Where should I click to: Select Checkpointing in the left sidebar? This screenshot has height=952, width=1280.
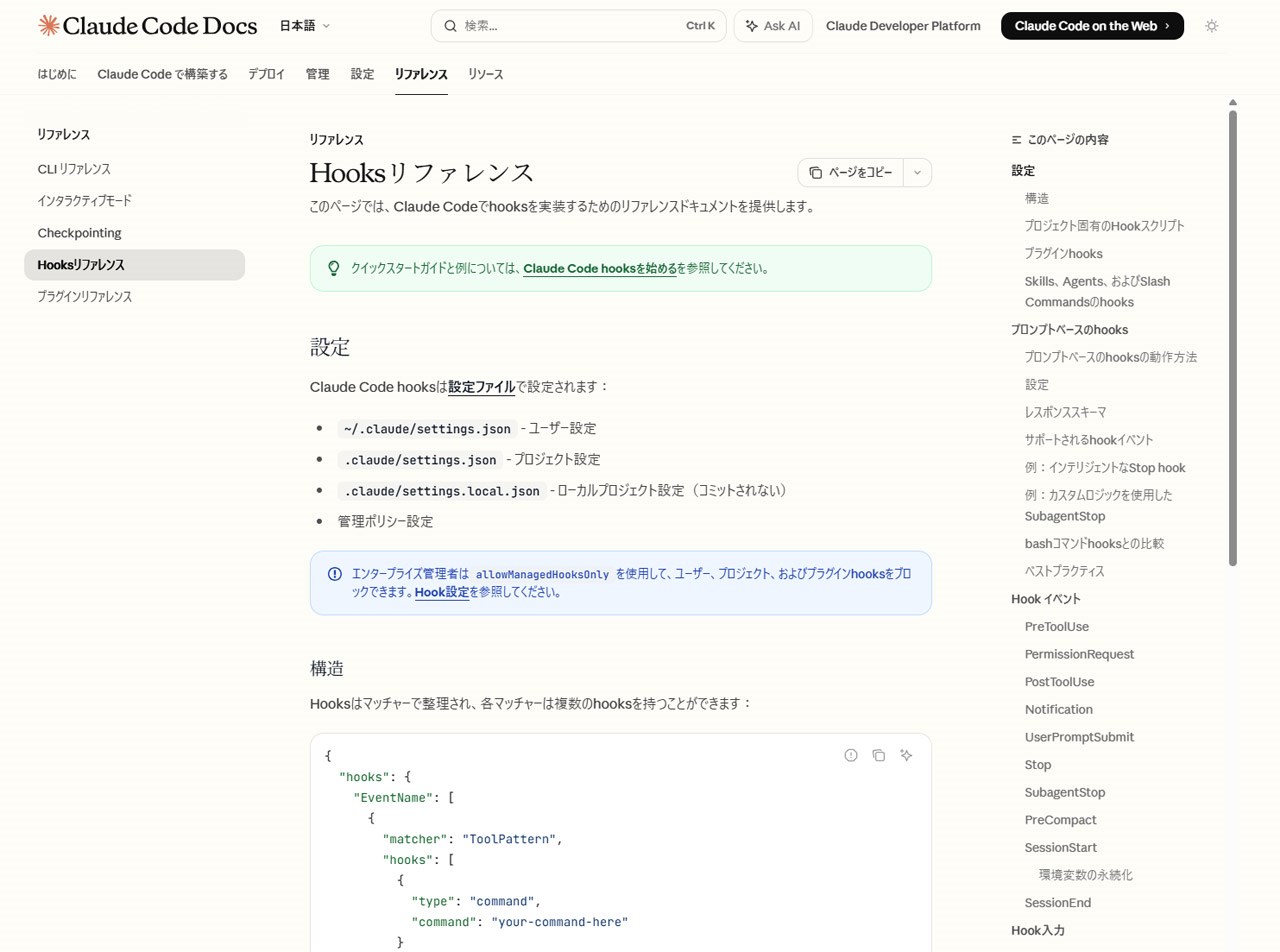coord(79,232)
